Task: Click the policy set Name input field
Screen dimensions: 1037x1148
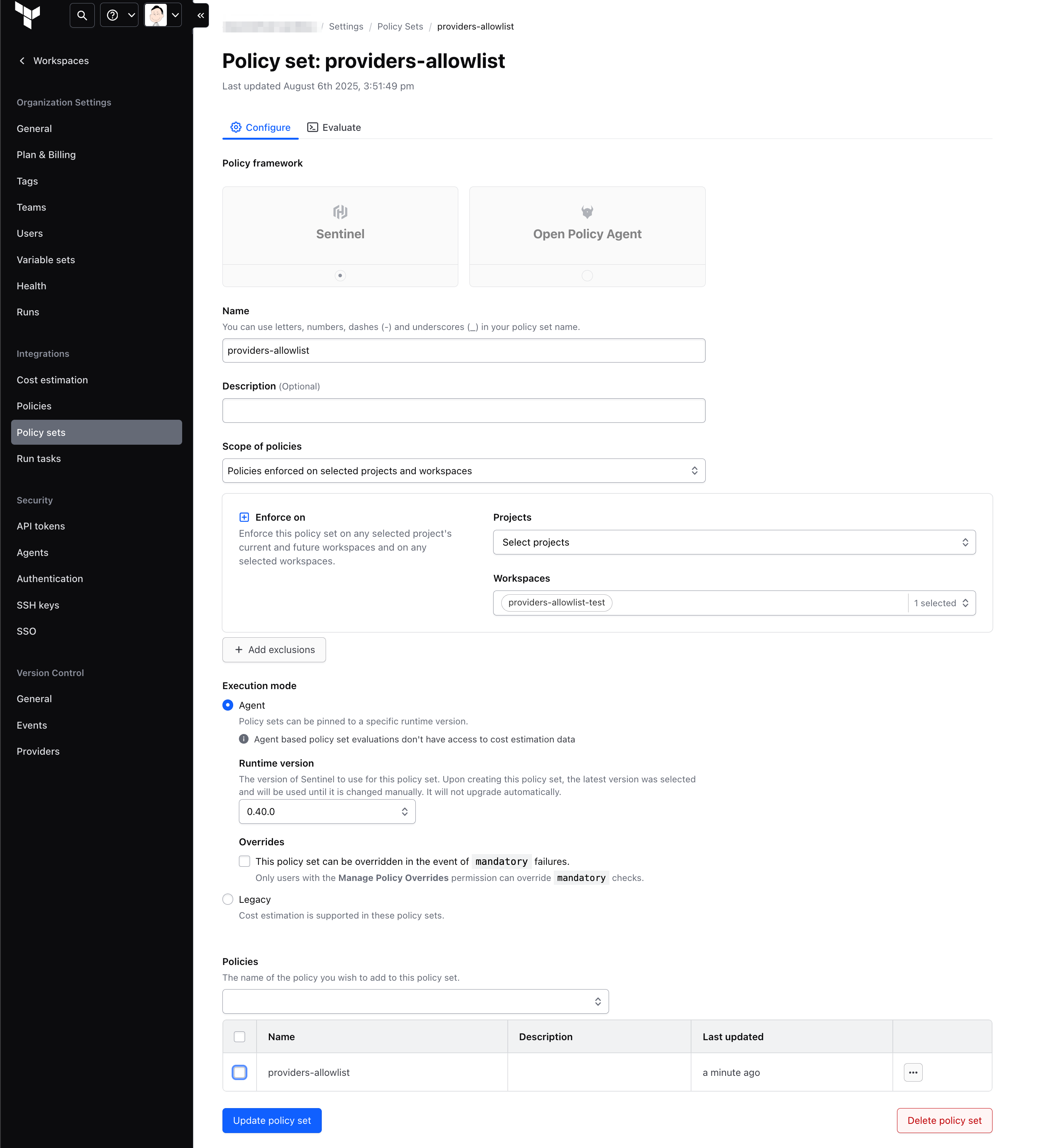Action: [463, 350]
